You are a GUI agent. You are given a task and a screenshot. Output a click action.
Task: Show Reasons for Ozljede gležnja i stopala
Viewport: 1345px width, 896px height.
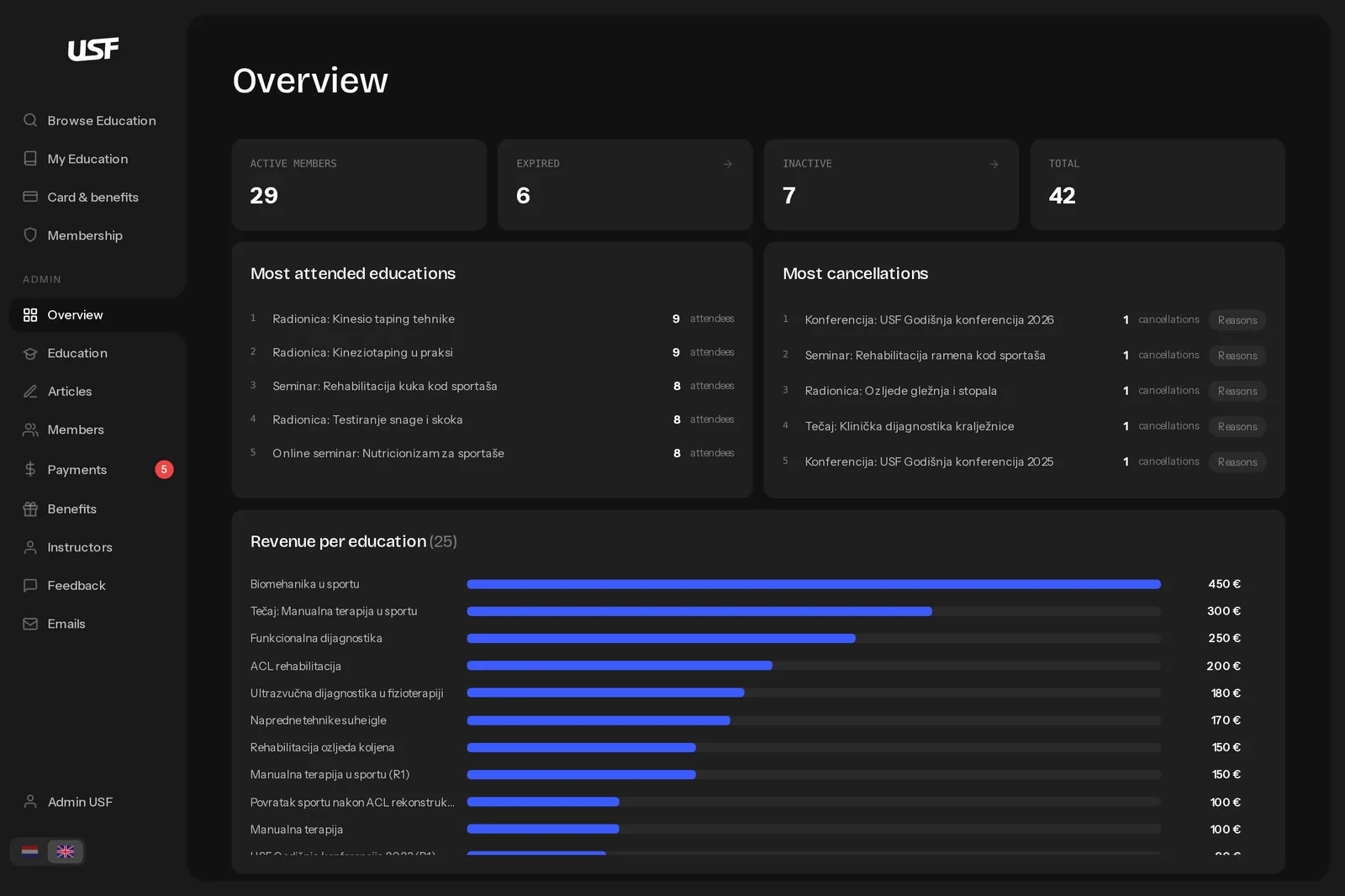coord(1237,391)
